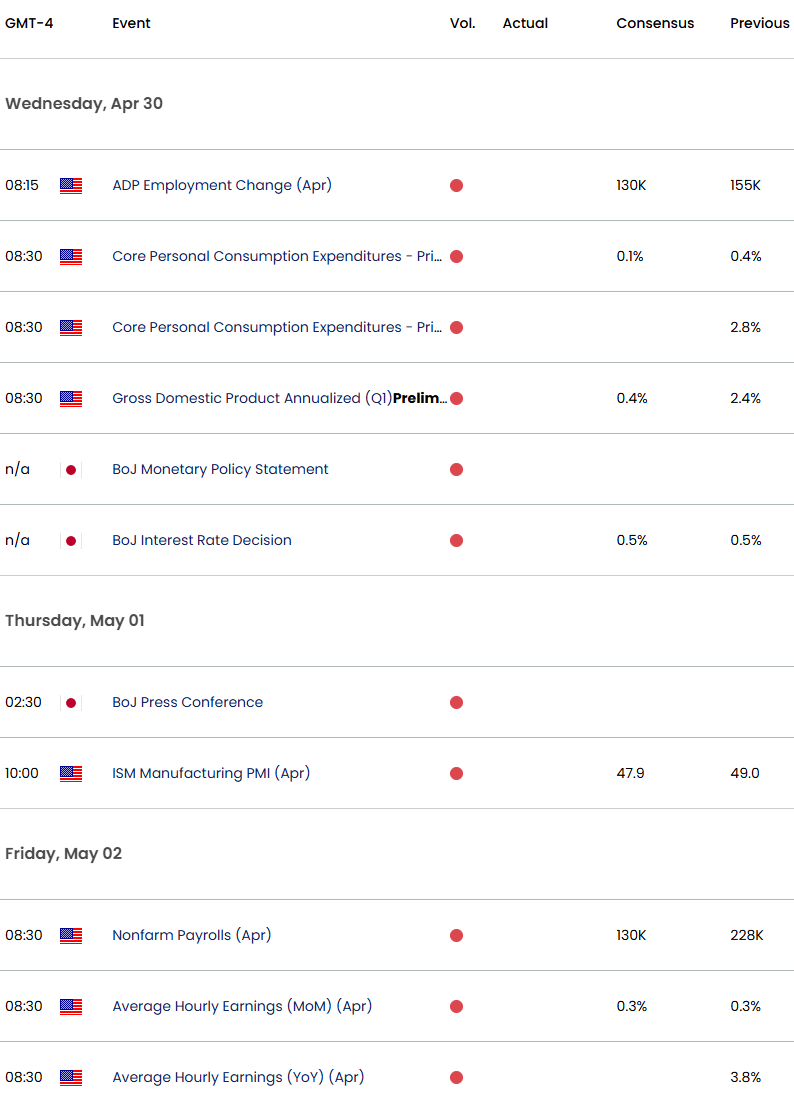Click the volatility dot for BoJ Monetary Policy Statement
This screenshot has height=1100, width=794.
[456, 469]
